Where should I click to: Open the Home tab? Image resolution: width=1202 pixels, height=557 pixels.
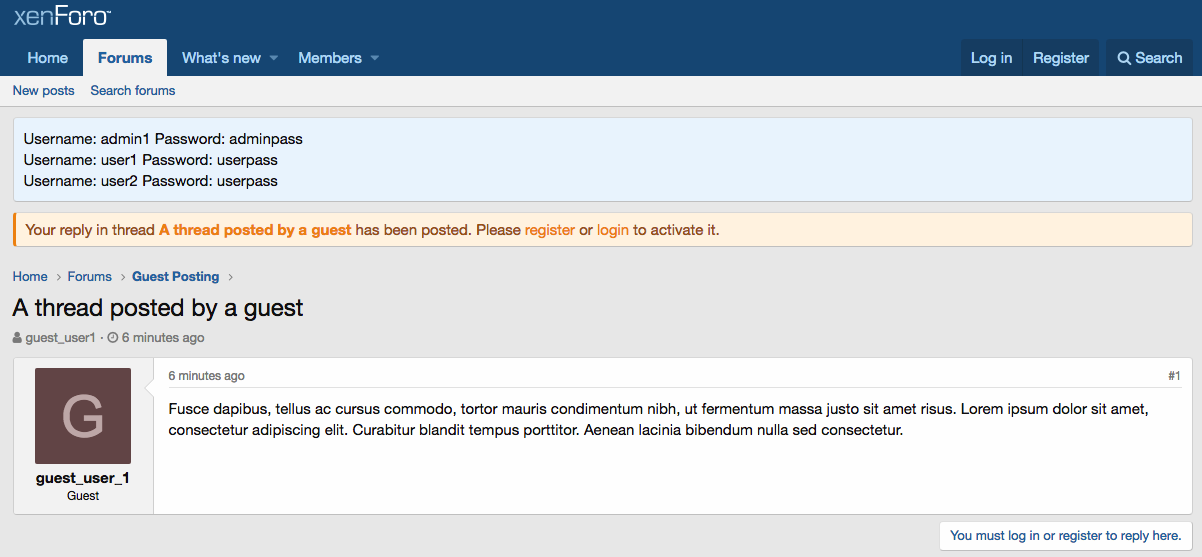(x=48, y=58)
